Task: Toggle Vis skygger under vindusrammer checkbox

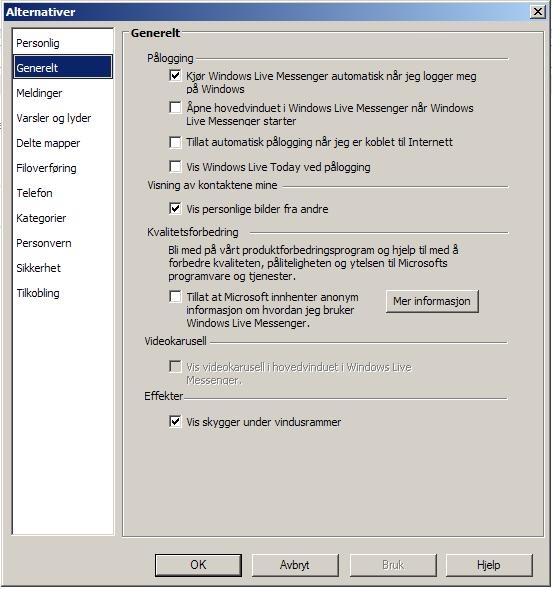Action: (175, 421)
